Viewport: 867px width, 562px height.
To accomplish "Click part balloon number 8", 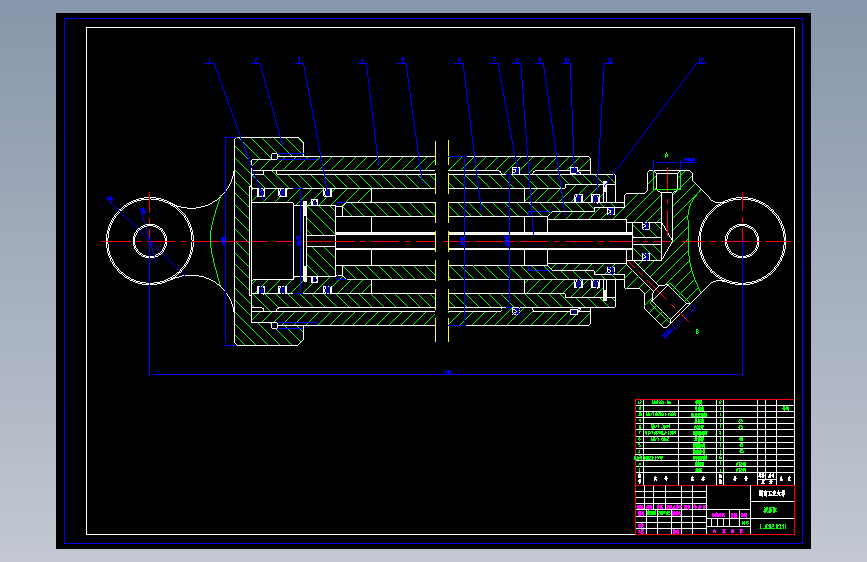I will coord(517,60).
